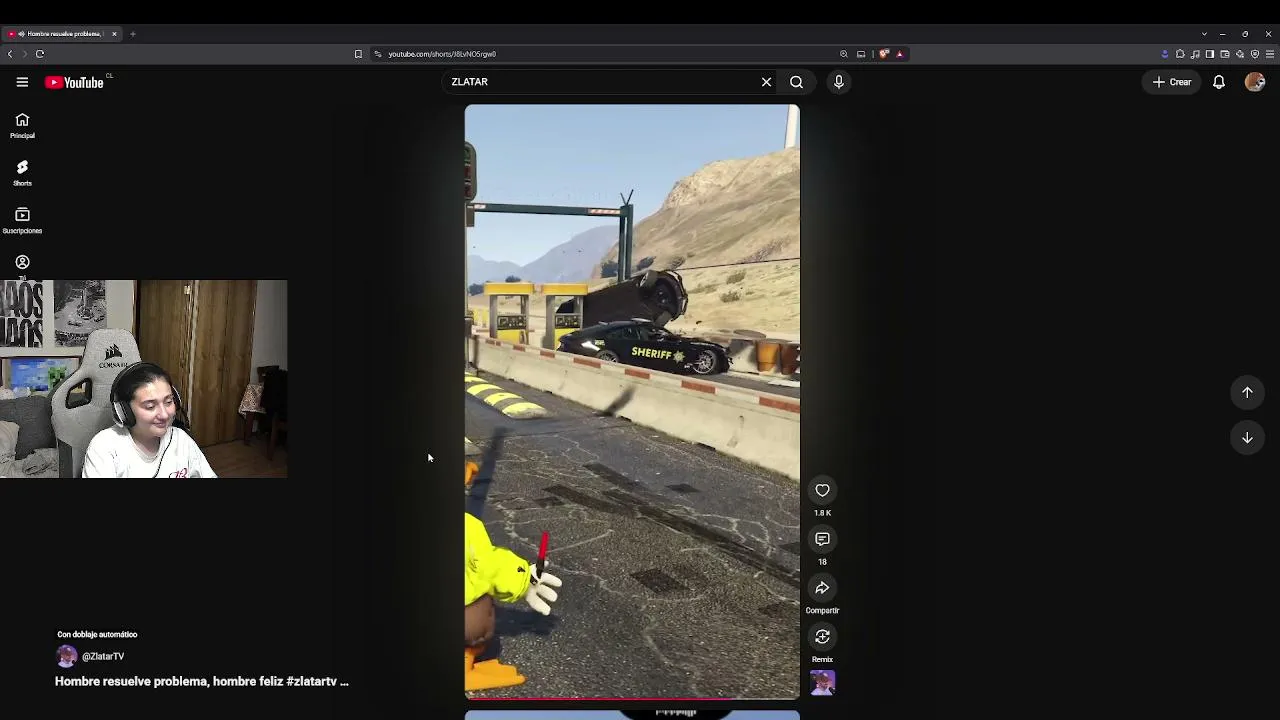1280x720 pixels.
Task: Open the YouTube hamburger guide menu
Action: (22, 82)
